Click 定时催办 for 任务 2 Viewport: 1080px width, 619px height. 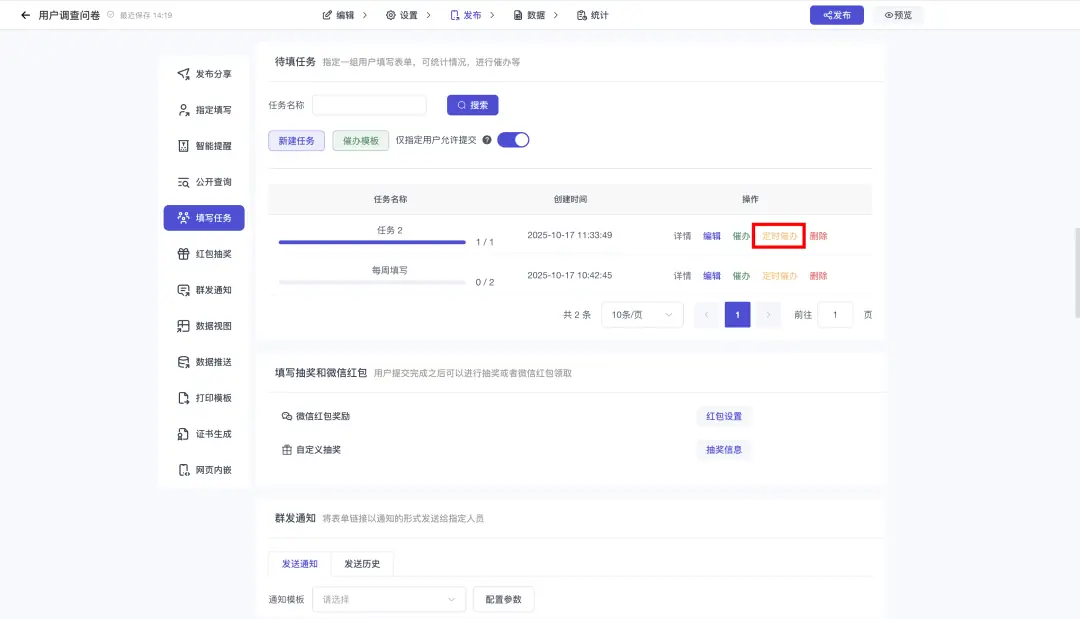780,235
